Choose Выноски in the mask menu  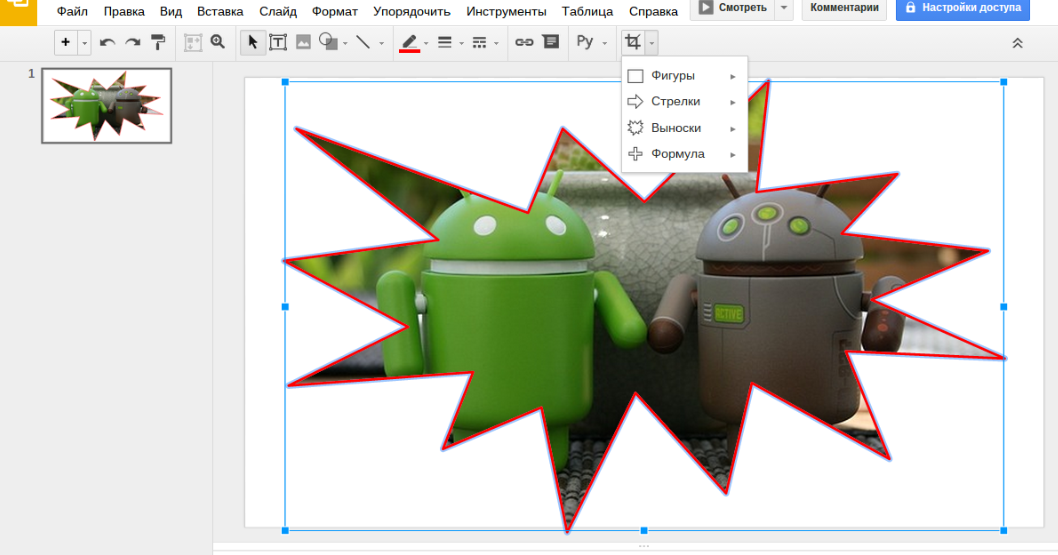click(x=684, y=128)
